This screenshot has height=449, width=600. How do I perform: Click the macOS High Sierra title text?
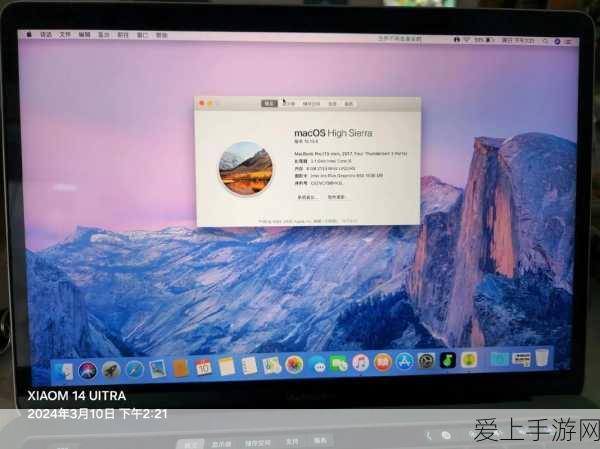click(x=333, y=133)
